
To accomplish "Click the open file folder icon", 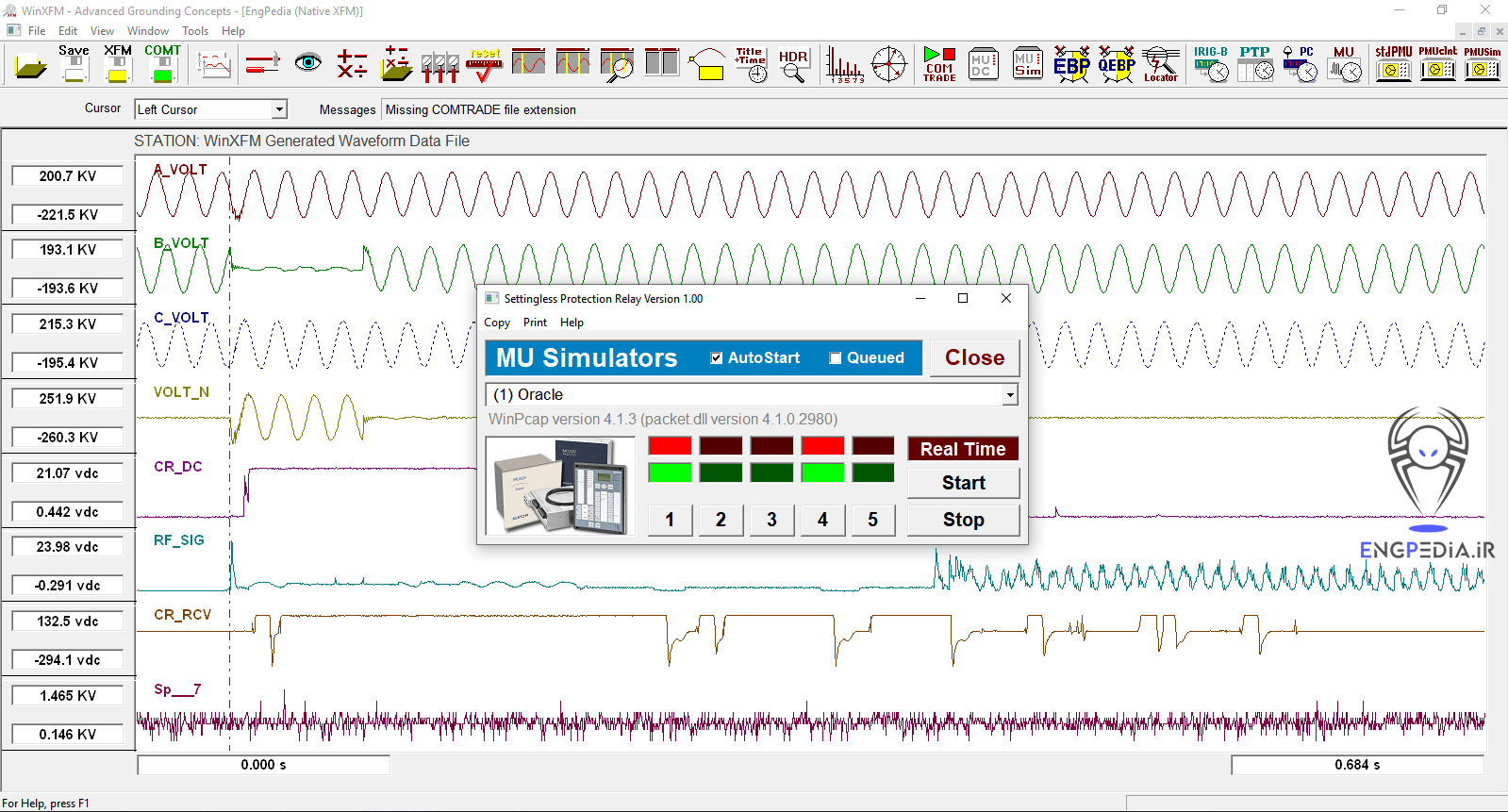I will tap(31, 65).
